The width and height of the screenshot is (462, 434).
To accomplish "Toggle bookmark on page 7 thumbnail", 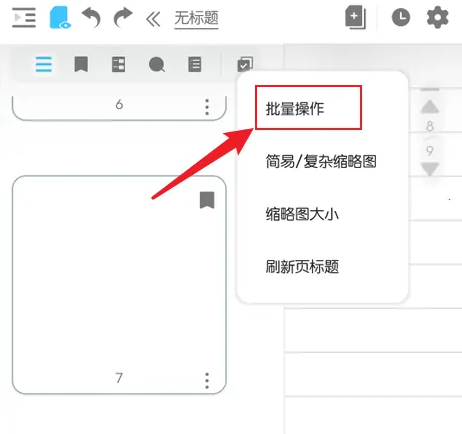I will [x=207, y=200].
